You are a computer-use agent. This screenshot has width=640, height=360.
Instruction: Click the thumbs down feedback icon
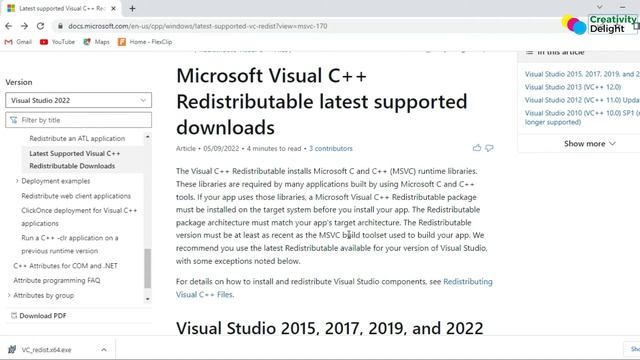(489, 148)
